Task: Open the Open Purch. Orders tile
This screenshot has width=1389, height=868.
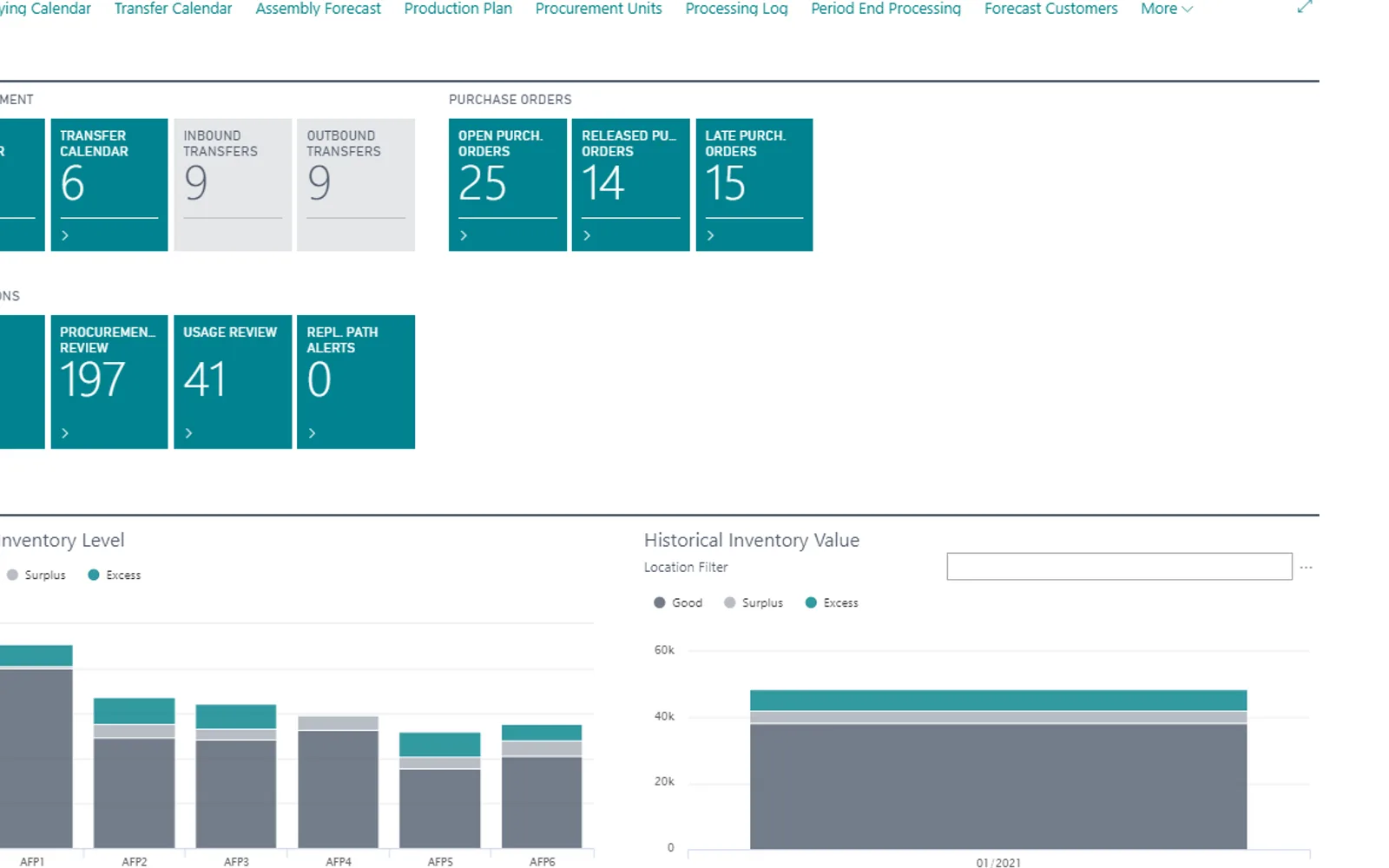Action: point(507,185)
